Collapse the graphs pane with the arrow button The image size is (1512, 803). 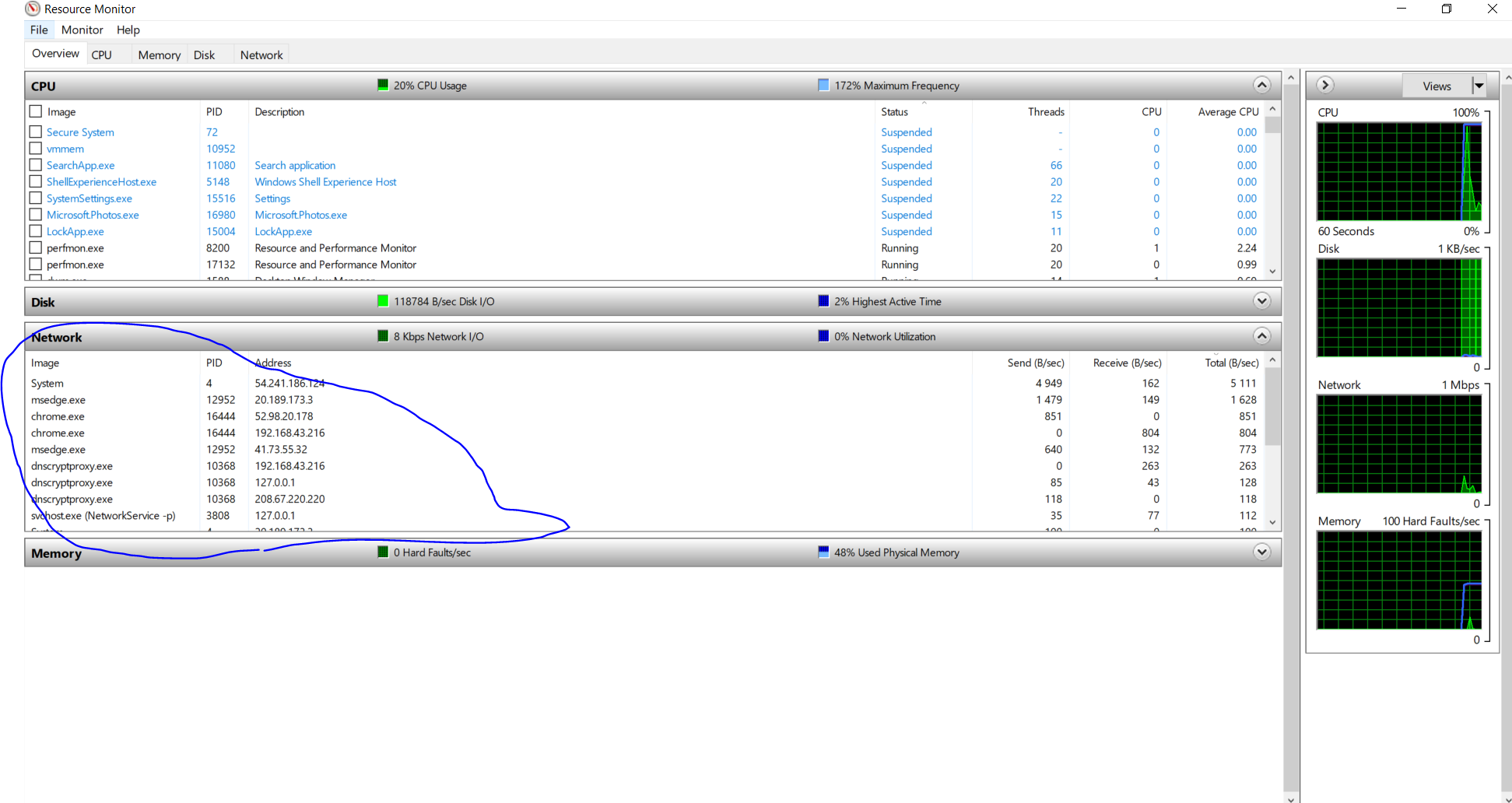tap(1326, 85)
